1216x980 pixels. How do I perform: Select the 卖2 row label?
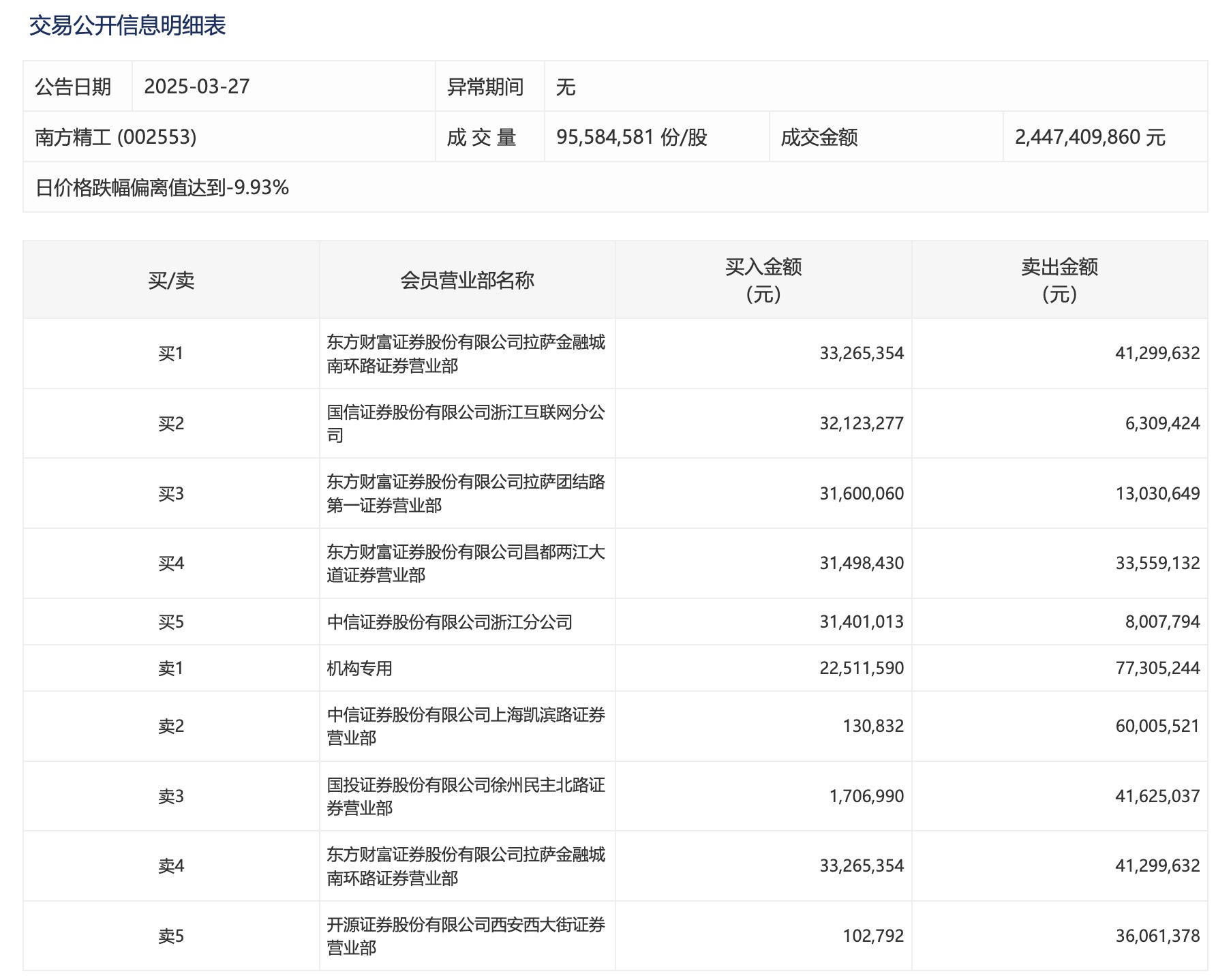tap(171, 726)
